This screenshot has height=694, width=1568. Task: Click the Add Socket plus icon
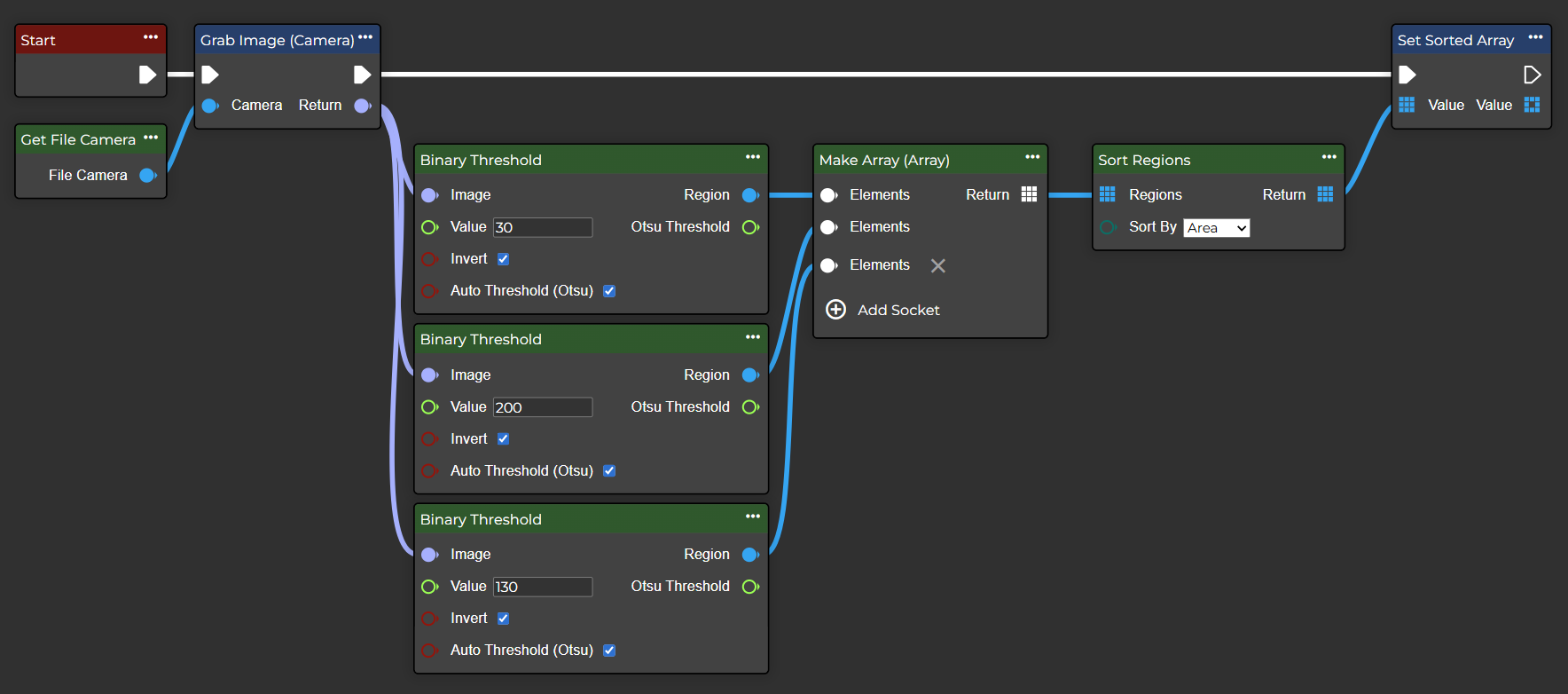pos(835,310)
